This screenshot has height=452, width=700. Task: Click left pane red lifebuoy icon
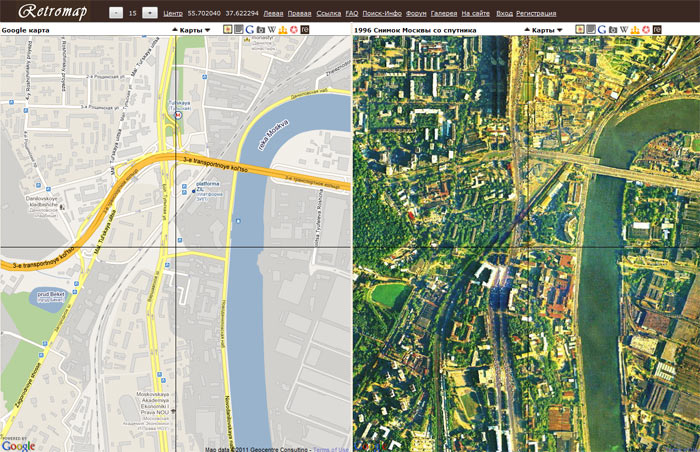tap(294, 29)
